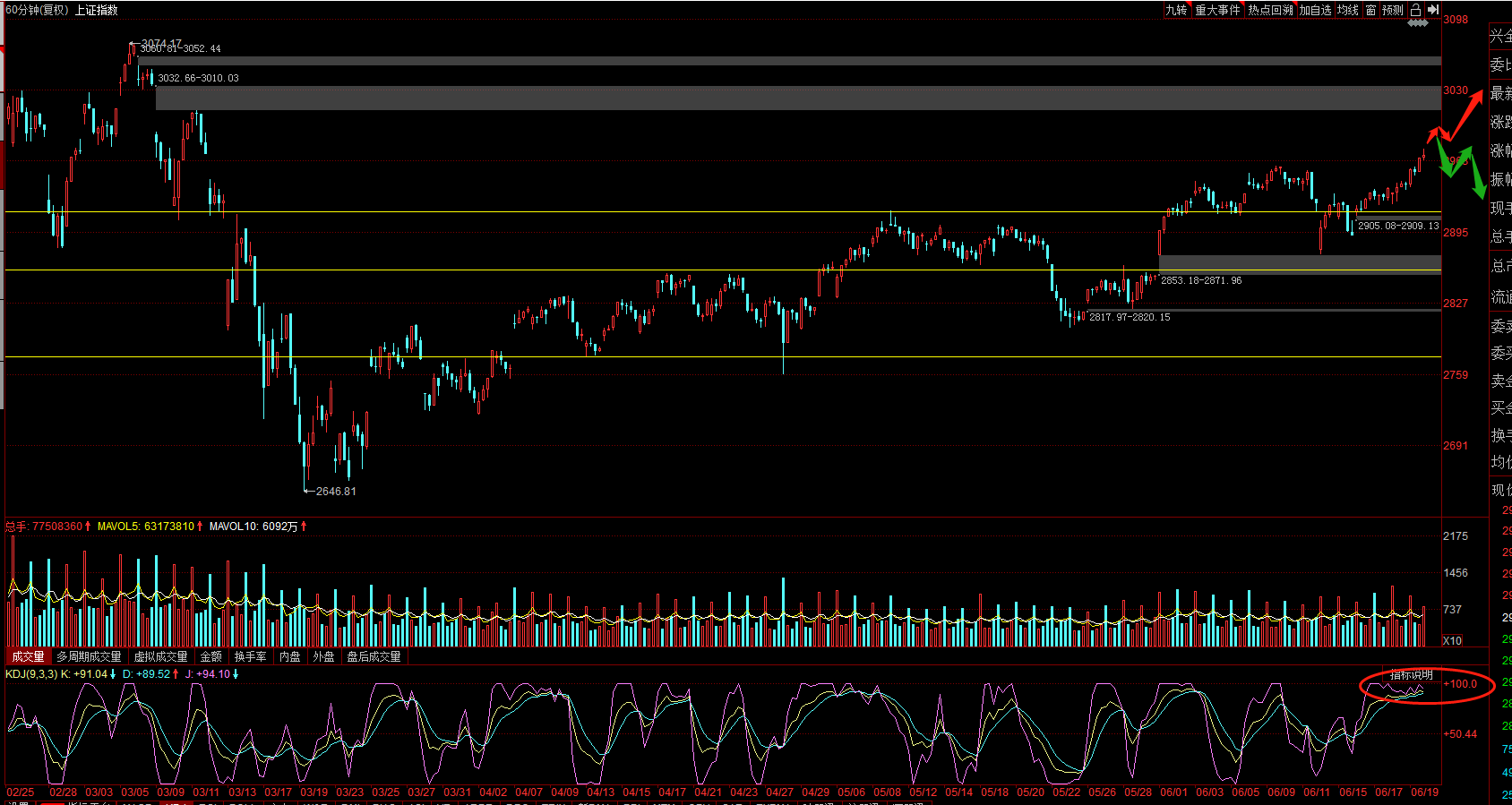Click the 60分钟(复权) period label
Image resolution: width=1512 pixels, height=805 pixels.
37,10
